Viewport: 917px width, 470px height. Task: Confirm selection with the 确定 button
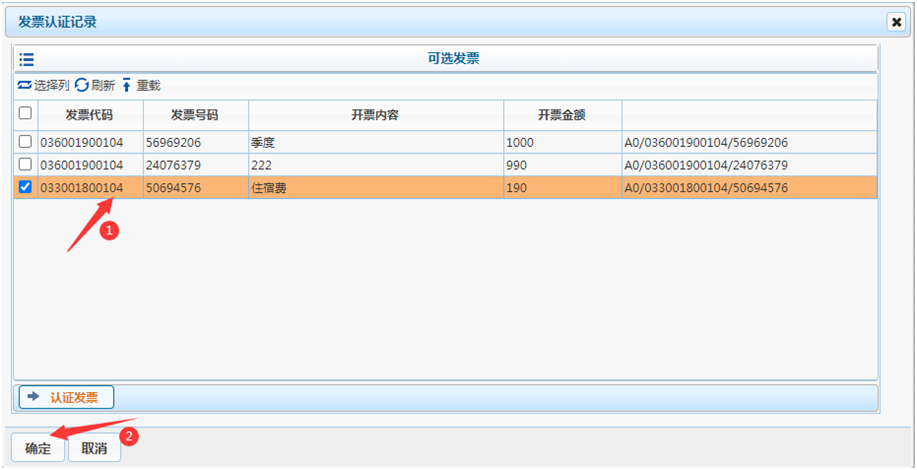[x=38, y=449]
